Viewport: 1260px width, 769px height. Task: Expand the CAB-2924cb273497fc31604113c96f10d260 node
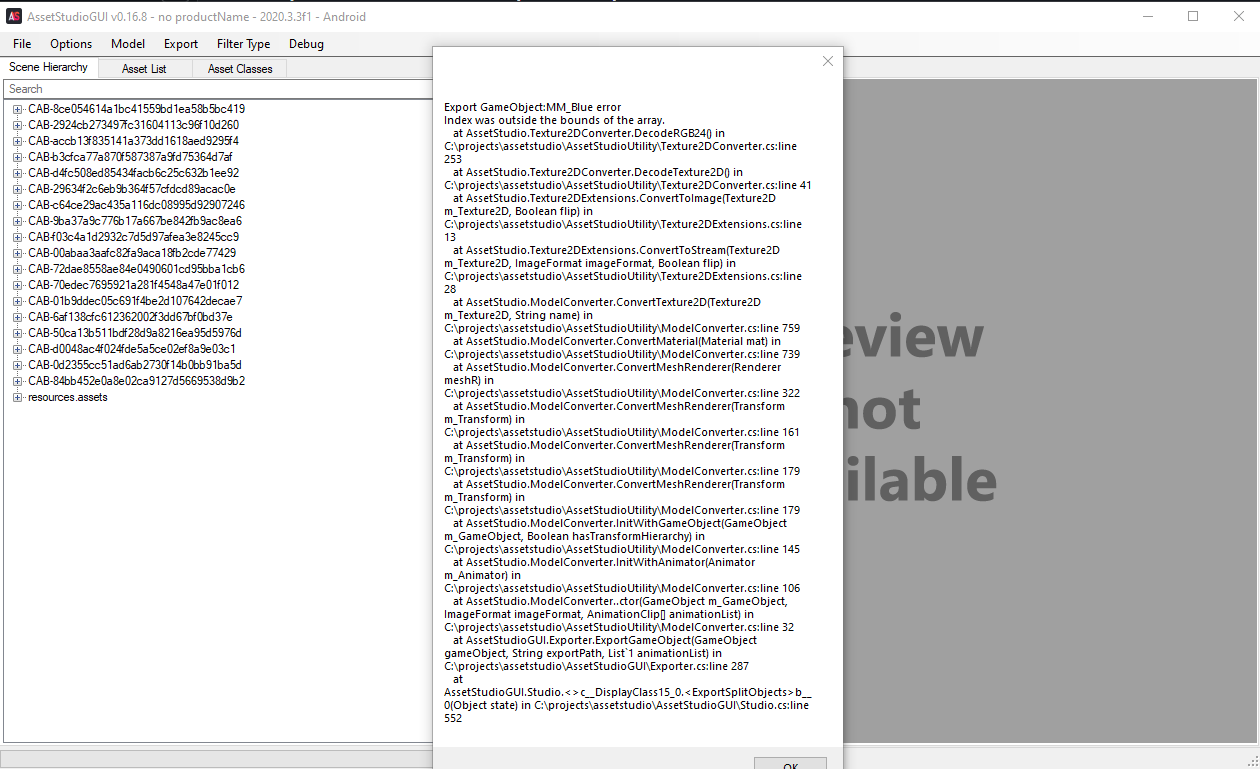(x=15, y=124)
